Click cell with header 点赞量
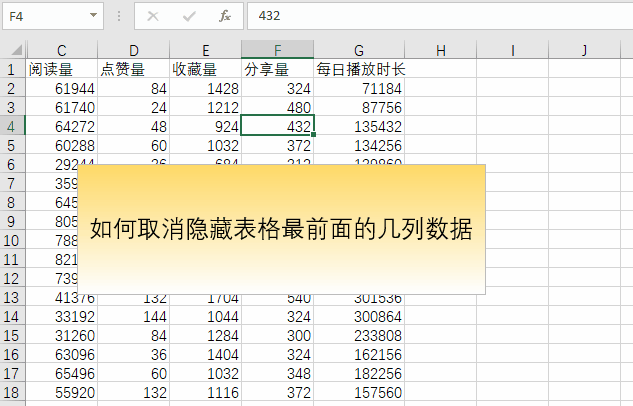The width and height of the screenshot is (633, 406). click(134, 69)
